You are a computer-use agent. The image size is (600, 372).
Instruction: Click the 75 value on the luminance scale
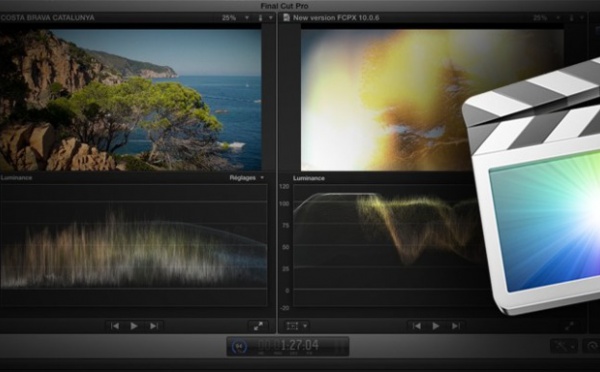[x=286, y=225]
